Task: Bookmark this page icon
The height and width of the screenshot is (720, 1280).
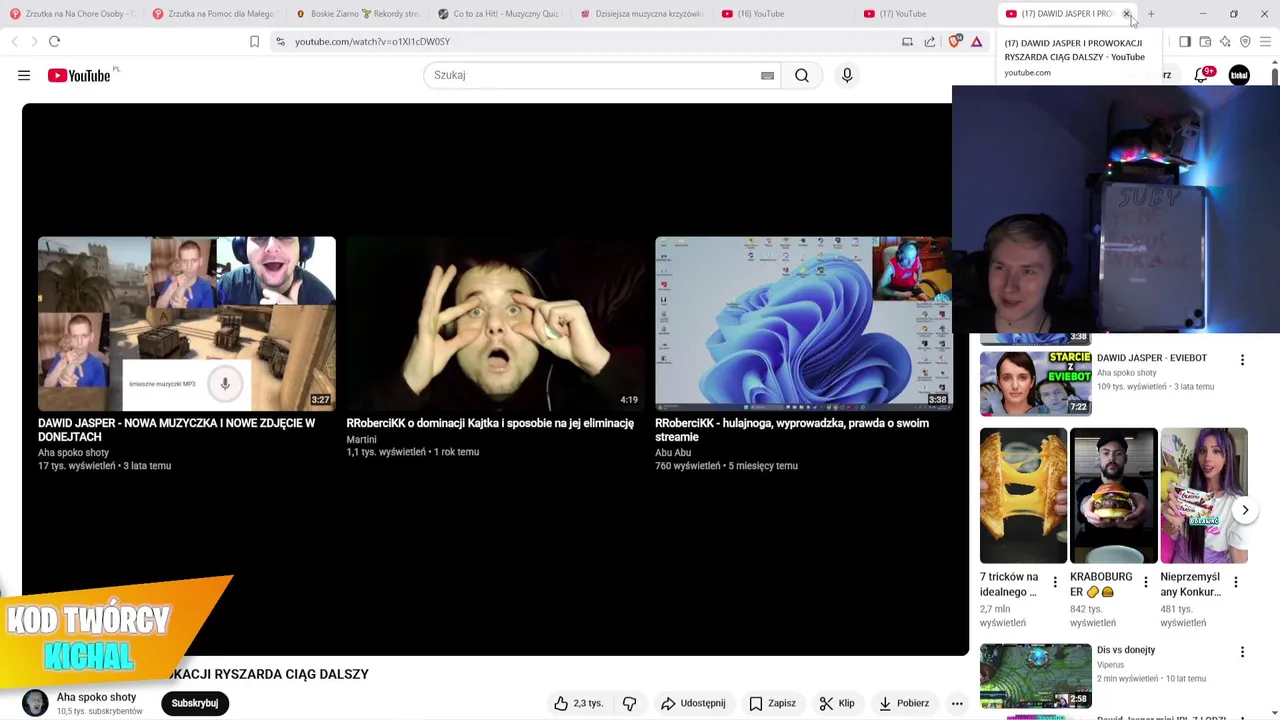Action: (x=254, y=41)
